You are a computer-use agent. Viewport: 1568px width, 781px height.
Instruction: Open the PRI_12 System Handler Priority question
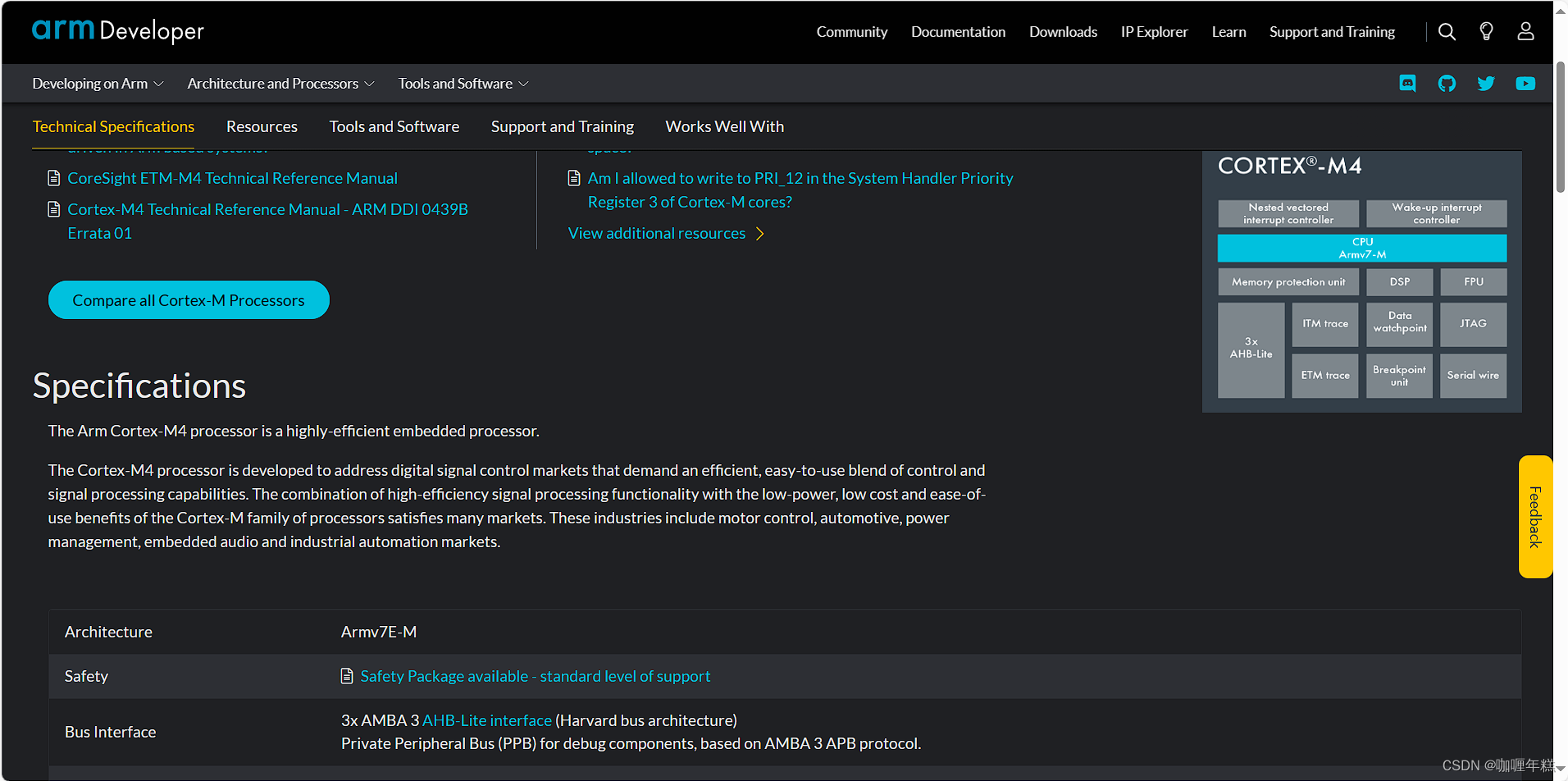pyautogui.click(x=800, y=190)
